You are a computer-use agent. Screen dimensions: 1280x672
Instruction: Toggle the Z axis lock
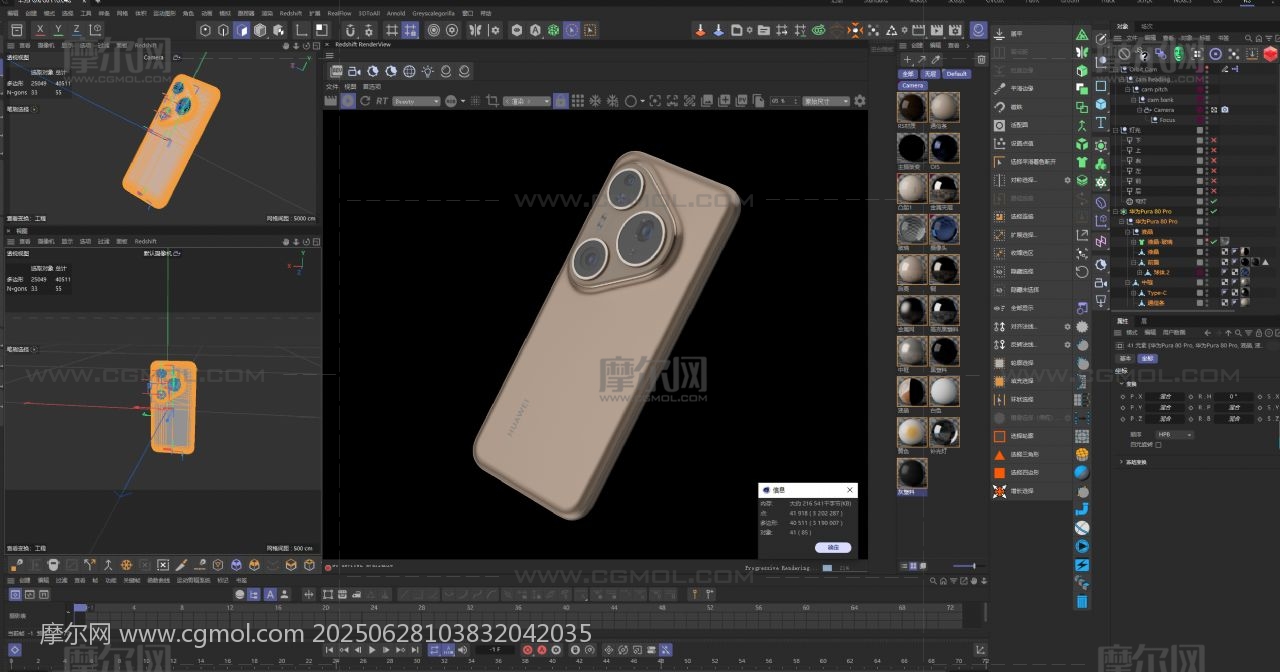click(x=76, y=30)
